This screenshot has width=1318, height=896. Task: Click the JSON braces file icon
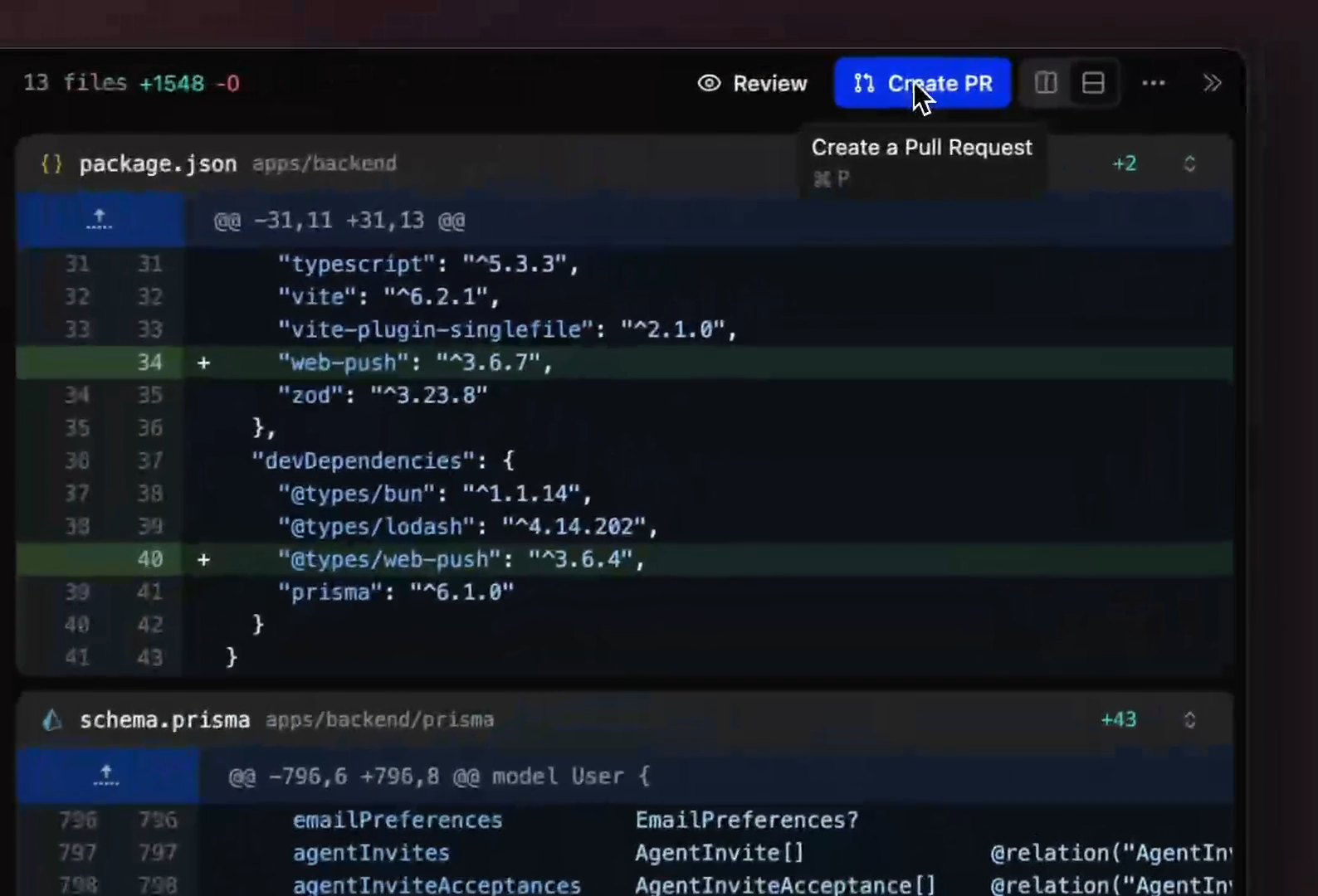pyautogui.click(x=51, y=163)
